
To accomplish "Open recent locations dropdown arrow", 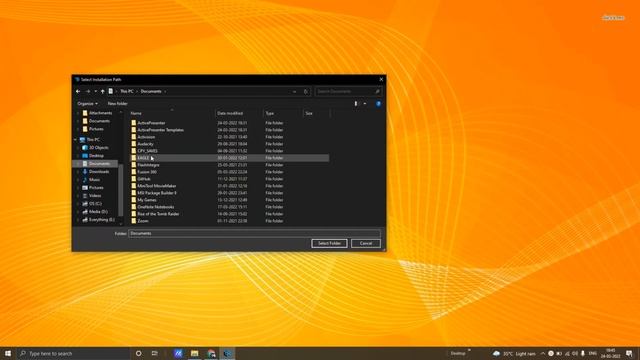I will pos(96,91).
